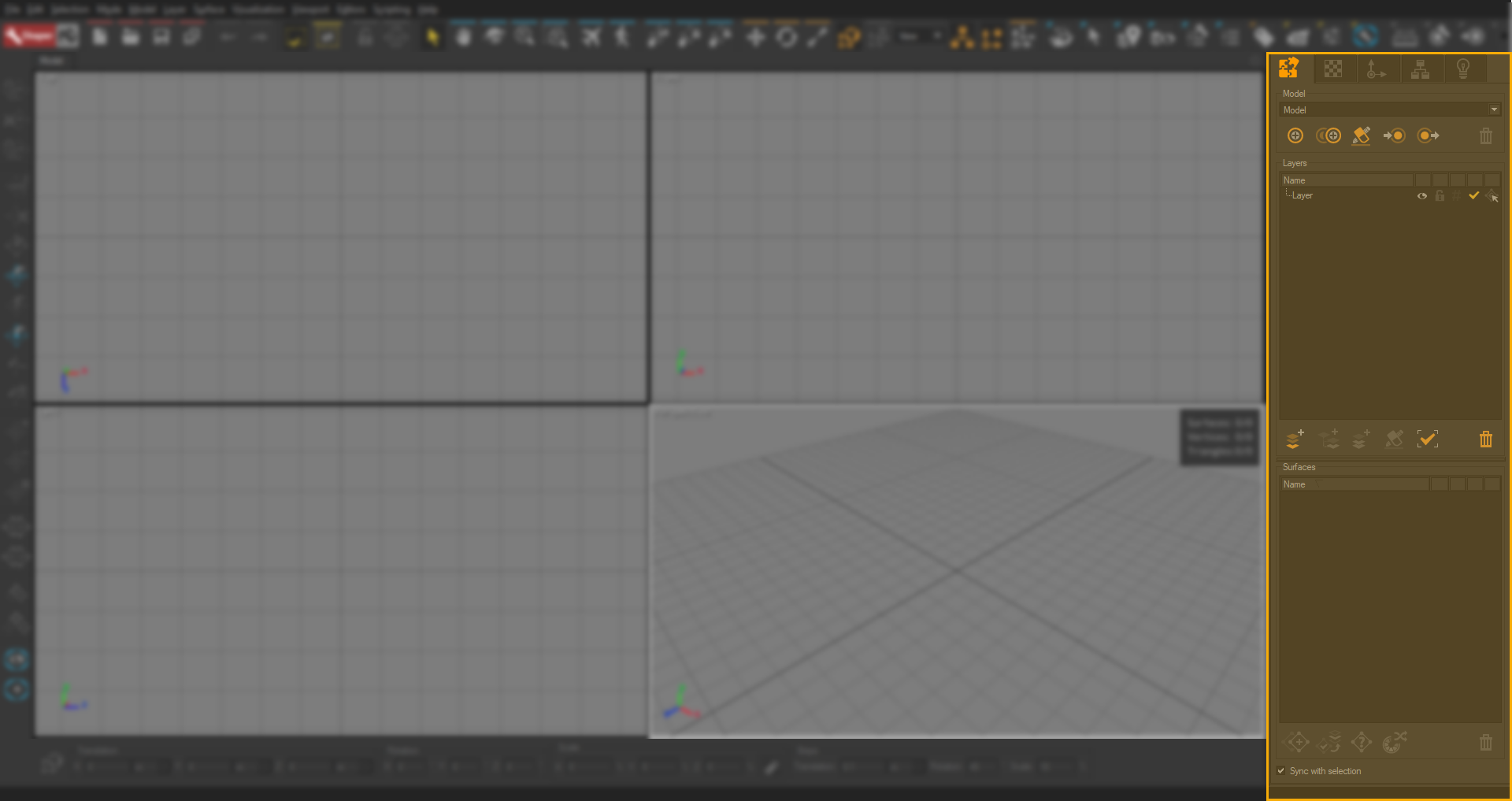Image resolution: width=1512 pixels, height=801 pixels.
Task: Open the Model dropdown
Action: (1494, 109)
